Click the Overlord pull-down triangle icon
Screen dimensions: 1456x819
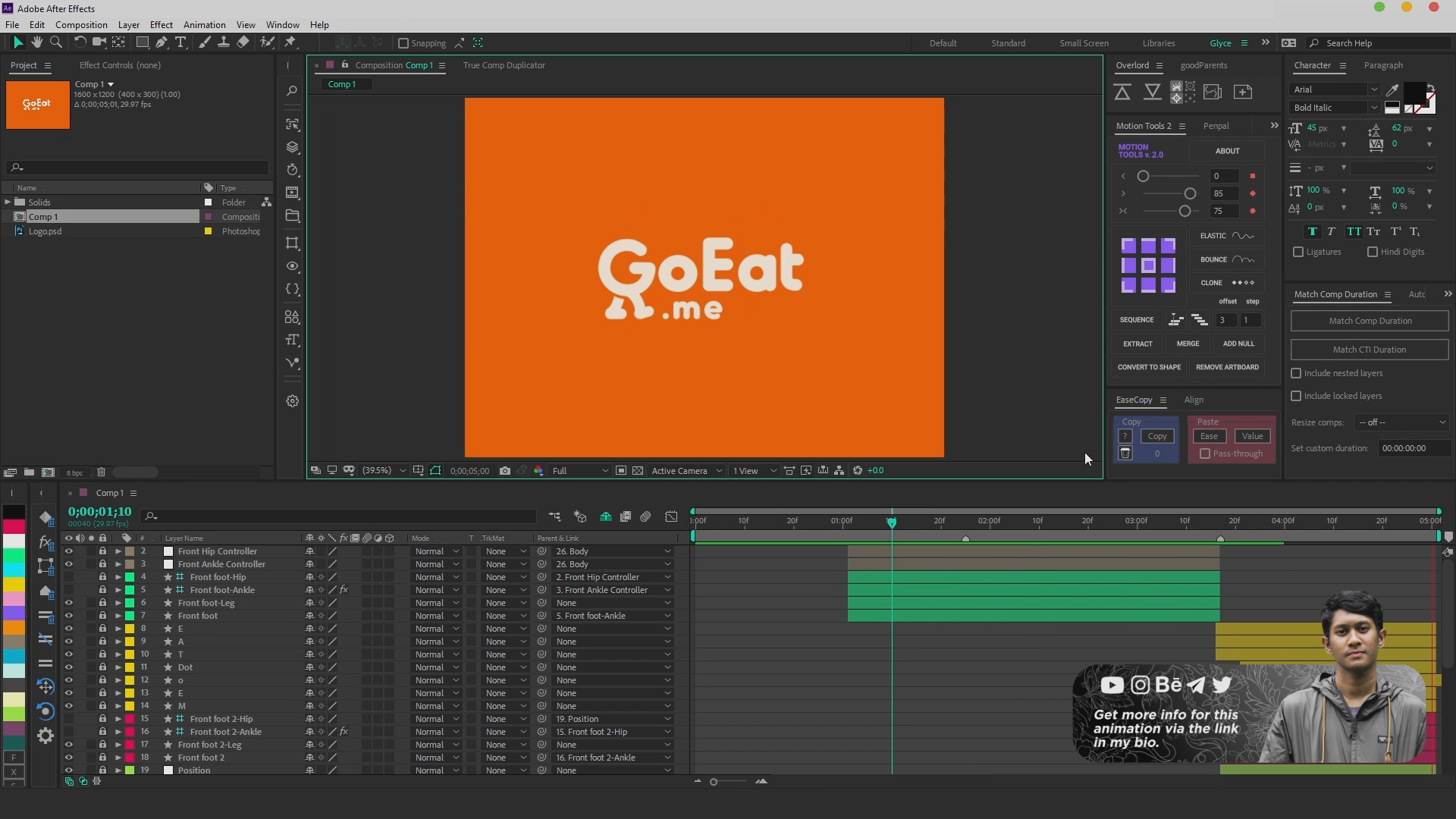[x=1153, y=93]
